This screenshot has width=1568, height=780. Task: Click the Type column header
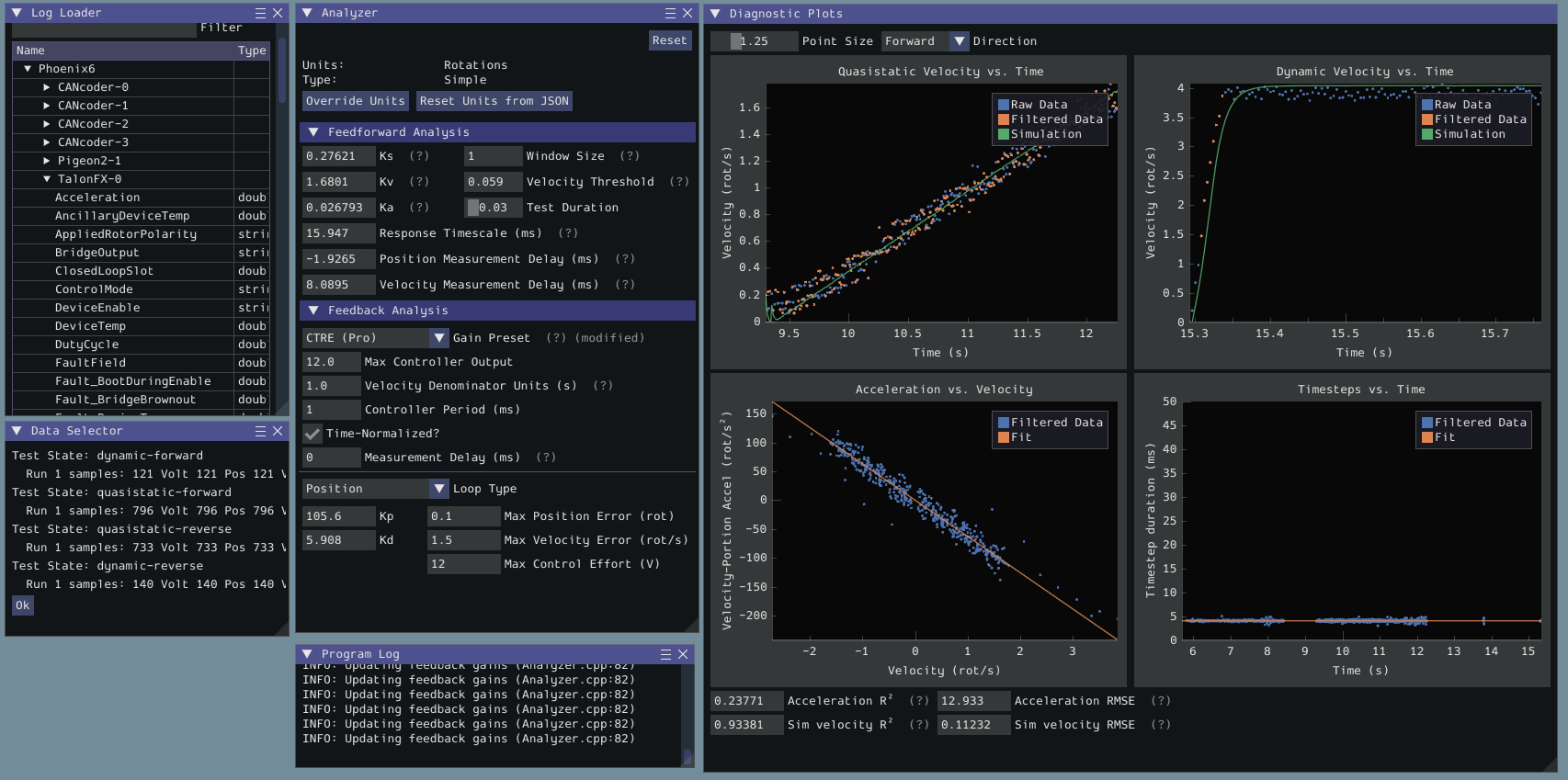pyautogui.click(x=252, y=51)
